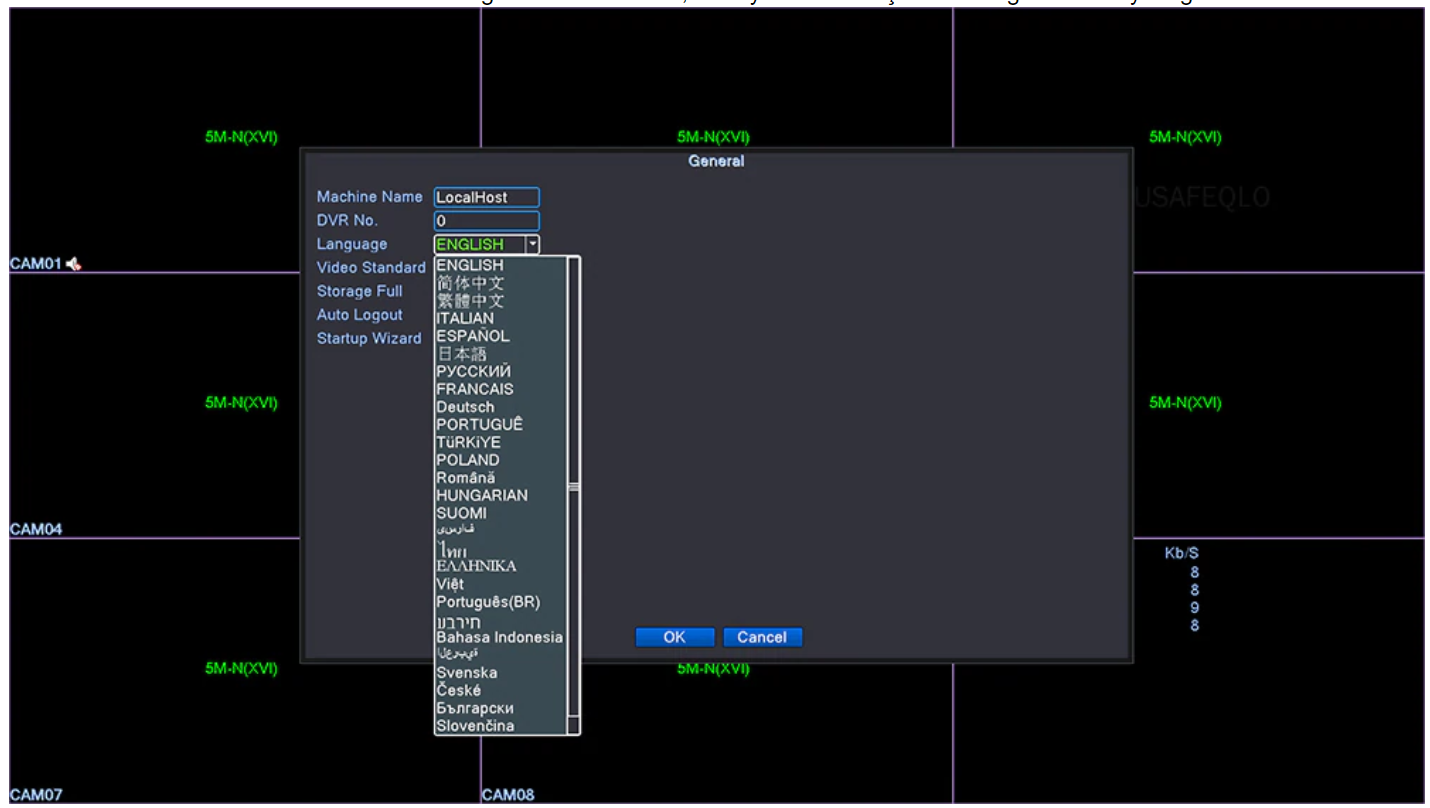Choose Deutsch language option

pyautogui.click(x=465, y=407)
